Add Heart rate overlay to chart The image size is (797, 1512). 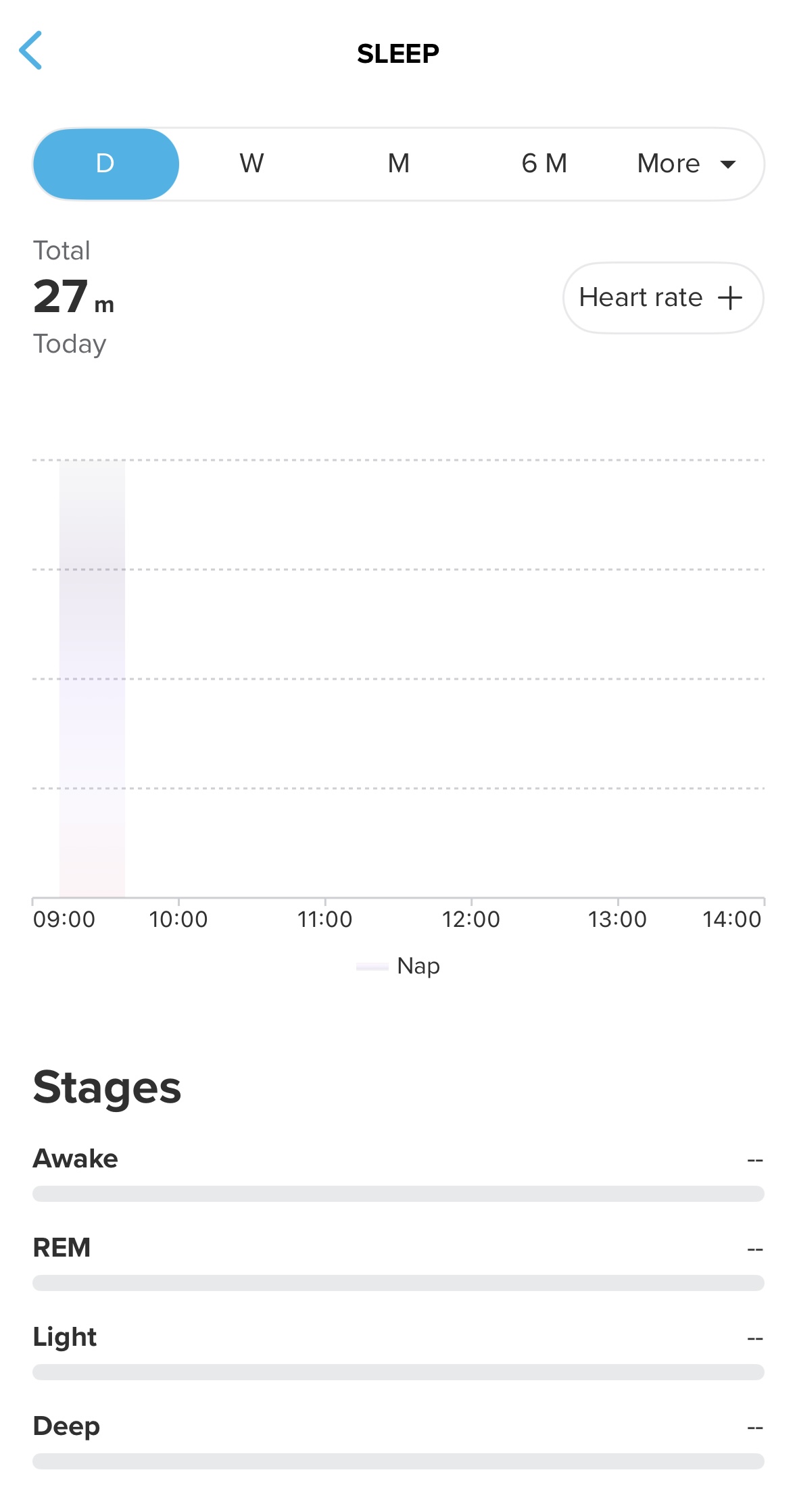(662, 298)
